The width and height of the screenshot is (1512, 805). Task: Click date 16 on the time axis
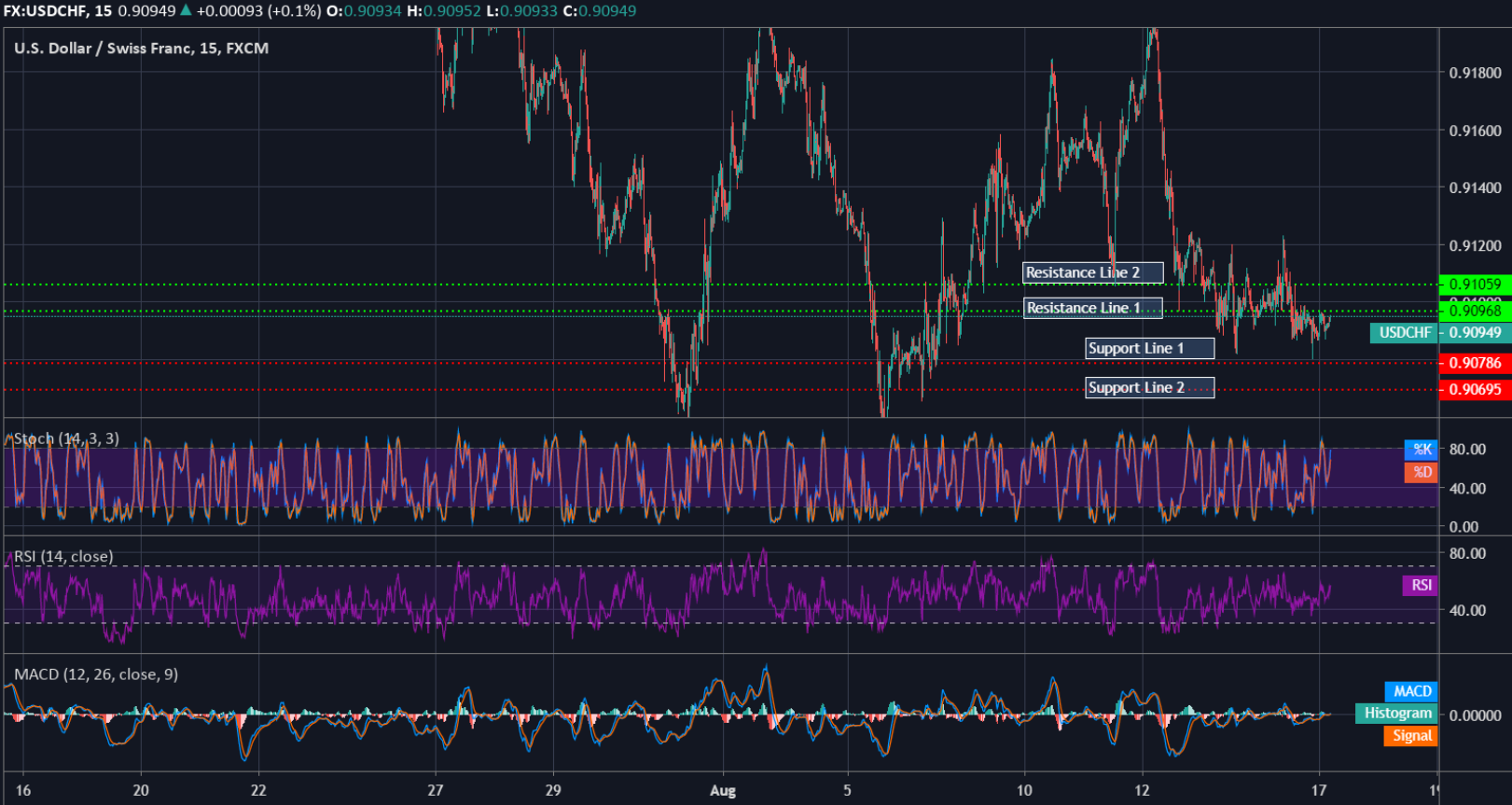coord(23,790)
